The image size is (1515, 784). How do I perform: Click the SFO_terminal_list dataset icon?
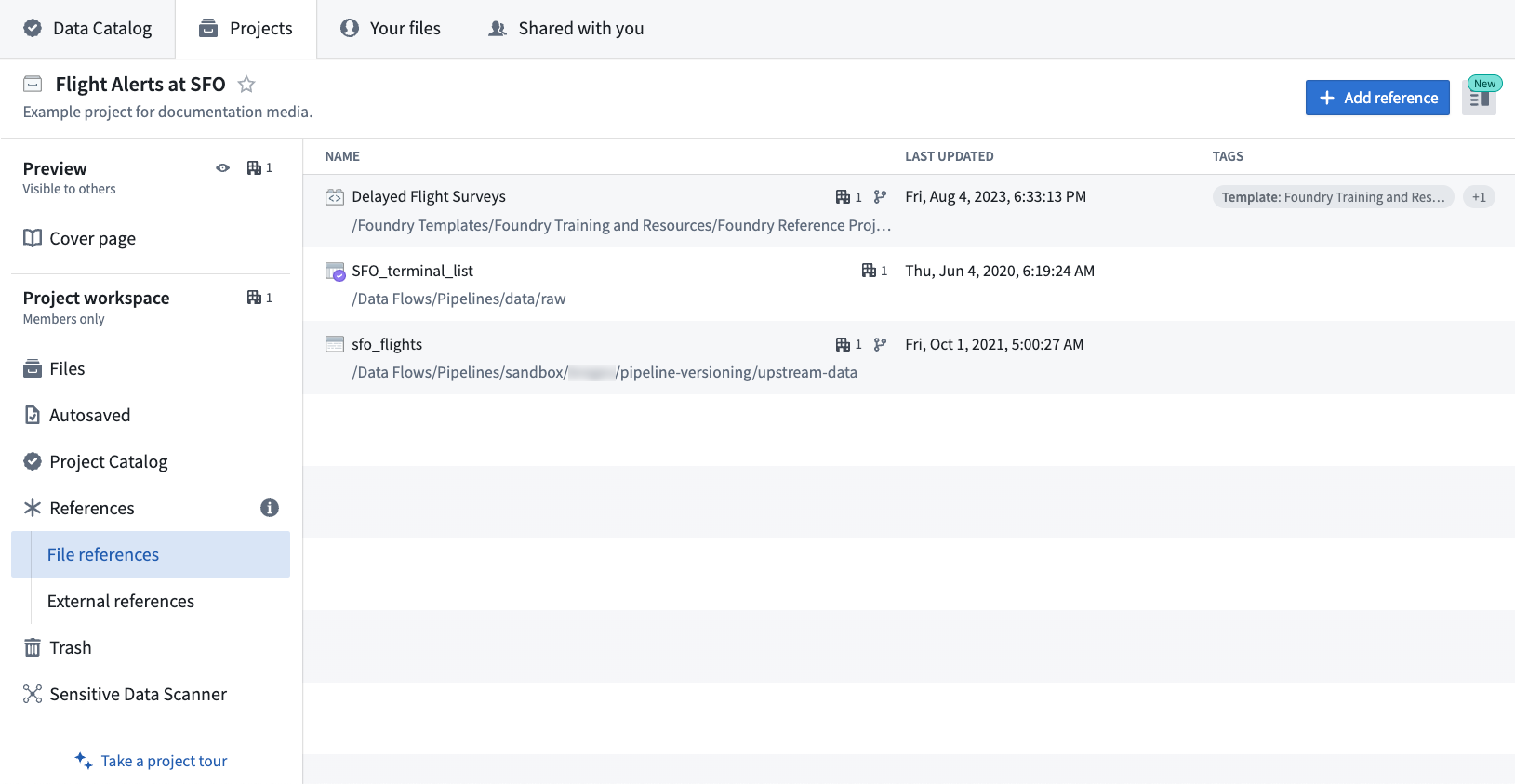[x=335, y=272]
